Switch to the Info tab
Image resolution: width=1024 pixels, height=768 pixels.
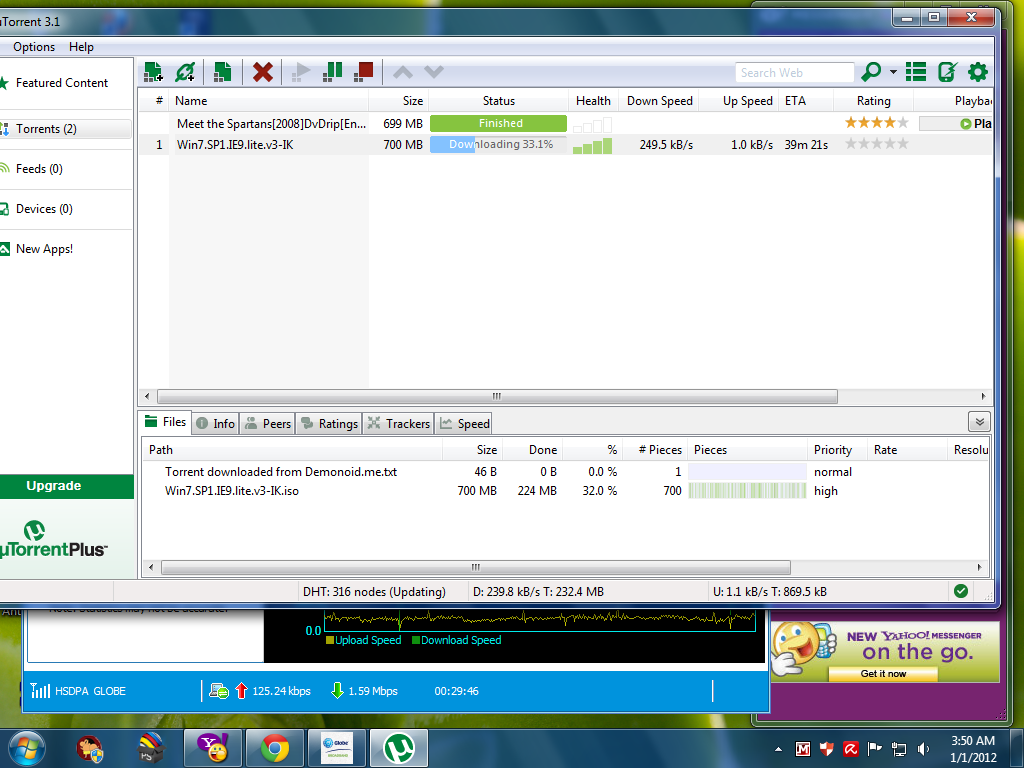point(216,424)
